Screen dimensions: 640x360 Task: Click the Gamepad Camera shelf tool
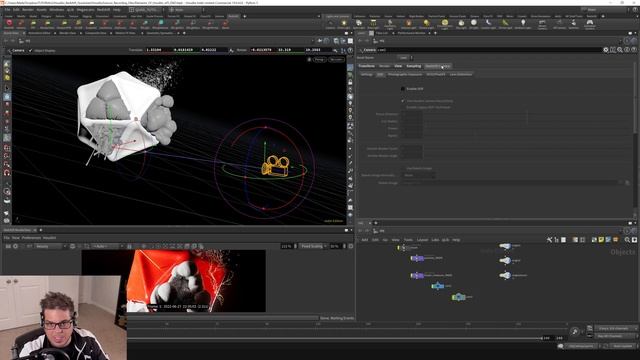point(590,24)
